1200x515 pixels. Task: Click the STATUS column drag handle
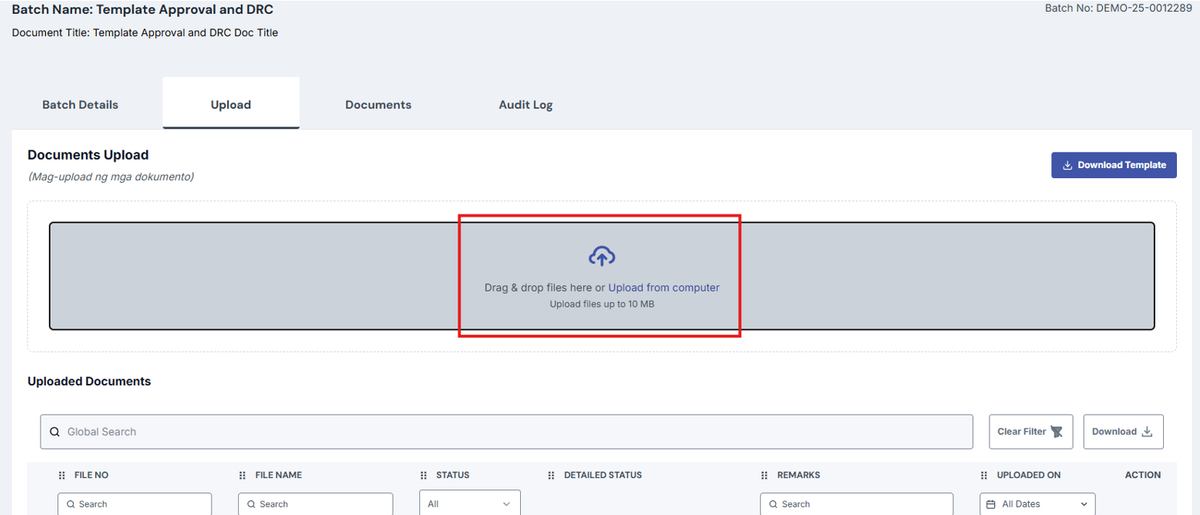tap(424, 475)
